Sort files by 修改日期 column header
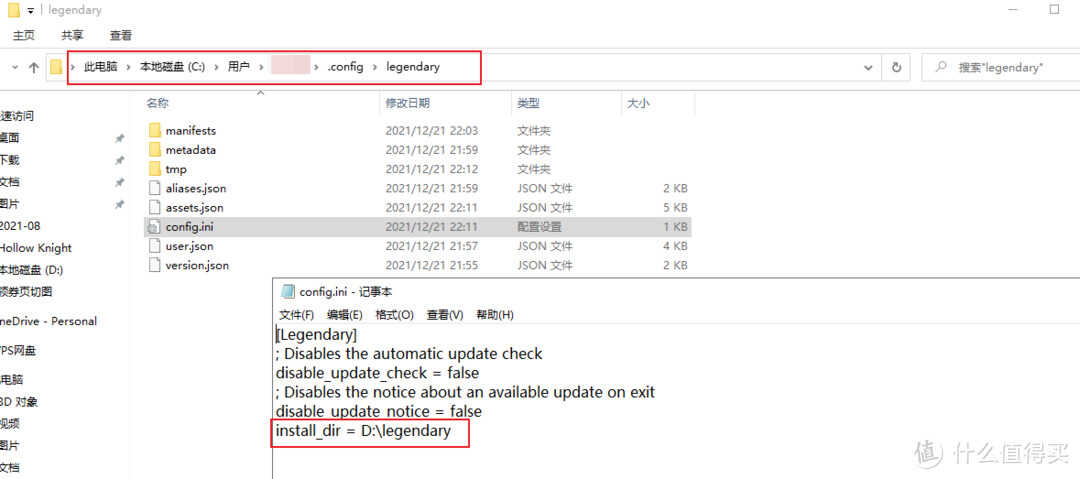Image resolution: width=1080 pixels, height=479 pixels. pyautogui.click(x=408, y=103)
